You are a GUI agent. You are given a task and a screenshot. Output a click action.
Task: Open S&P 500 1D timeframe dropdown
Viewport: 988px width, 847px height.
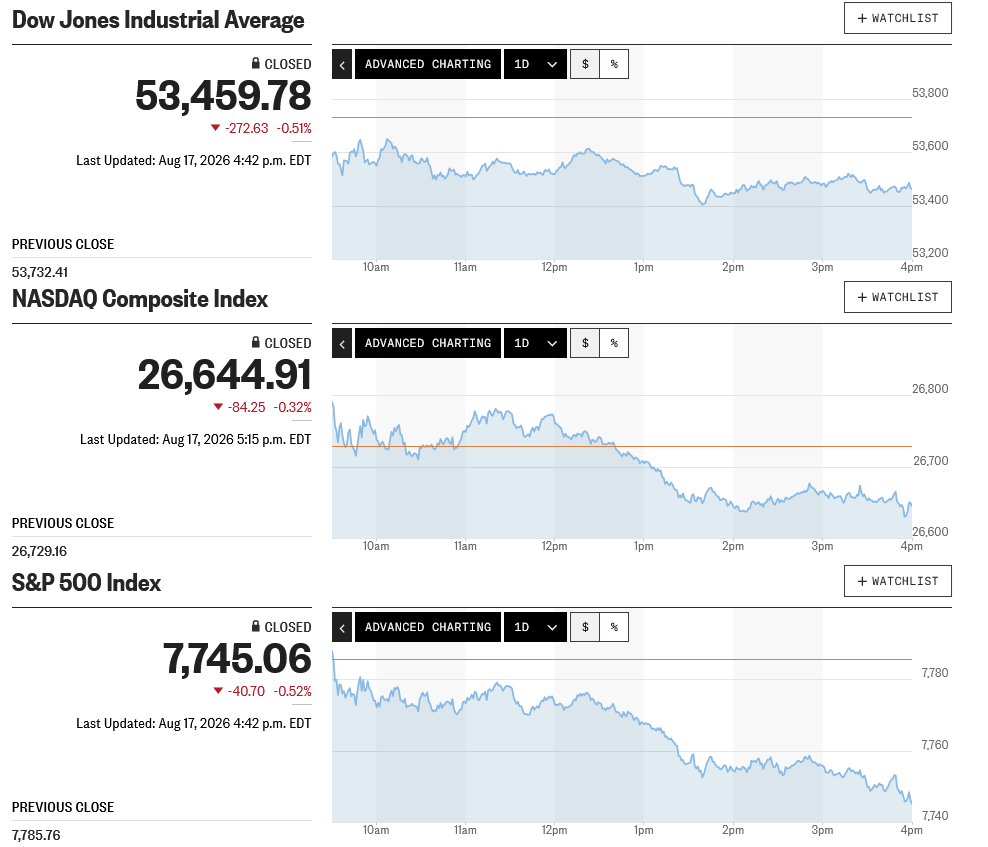click(x=536, y=628)
